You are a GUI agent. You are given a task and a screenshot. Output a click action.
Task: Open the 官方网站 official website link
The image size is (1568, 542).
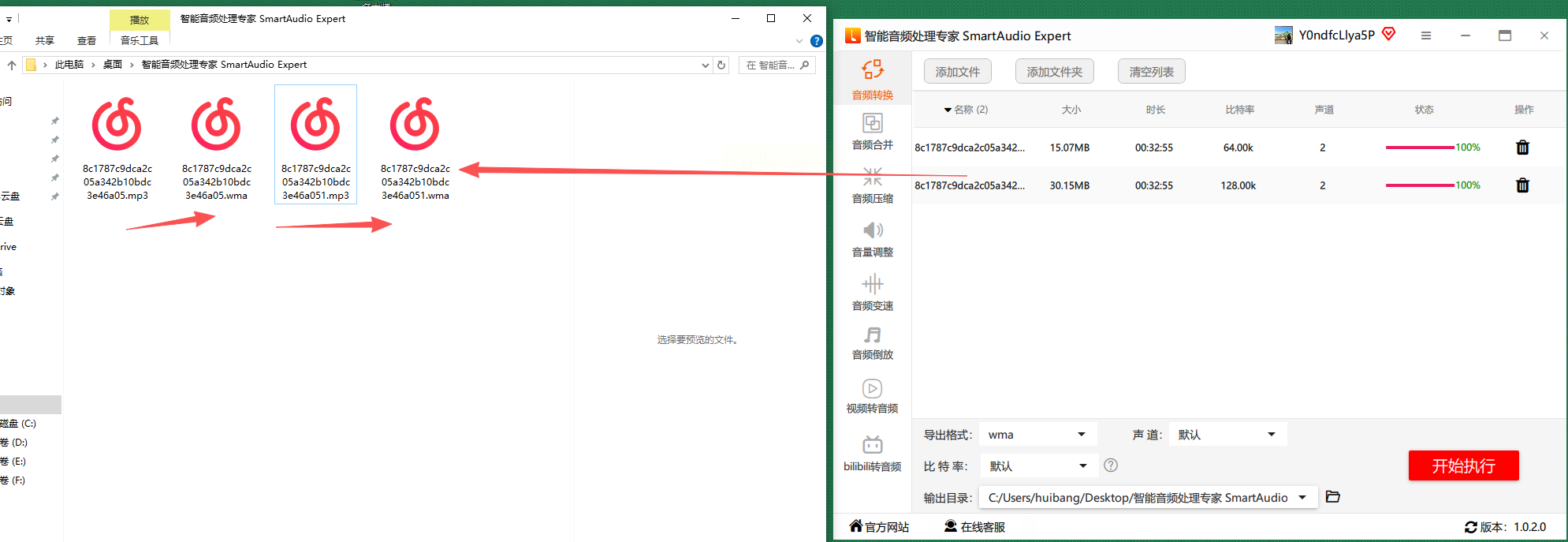879,526
